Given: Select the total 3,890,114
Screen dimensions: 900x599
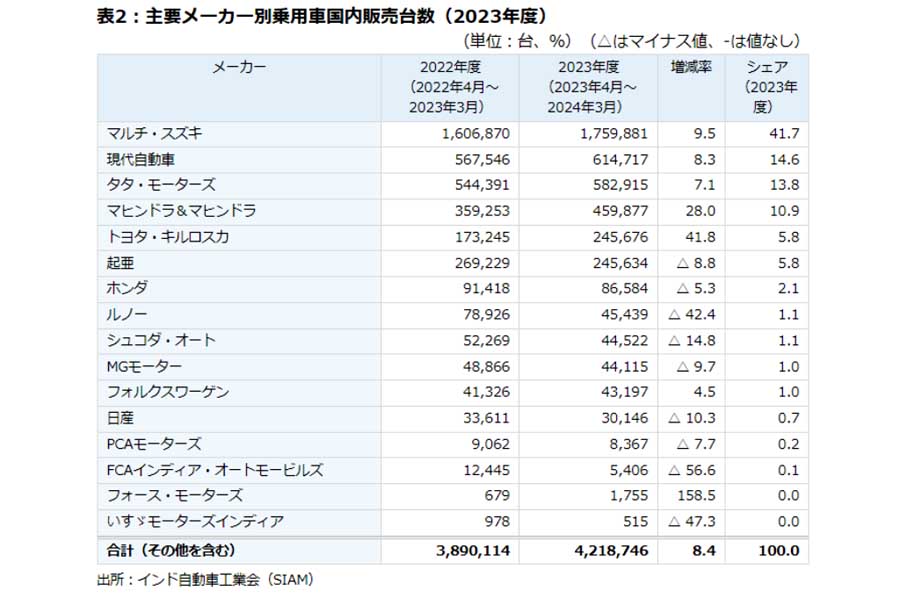Looking at the screenshot, I should pos(473,550).
